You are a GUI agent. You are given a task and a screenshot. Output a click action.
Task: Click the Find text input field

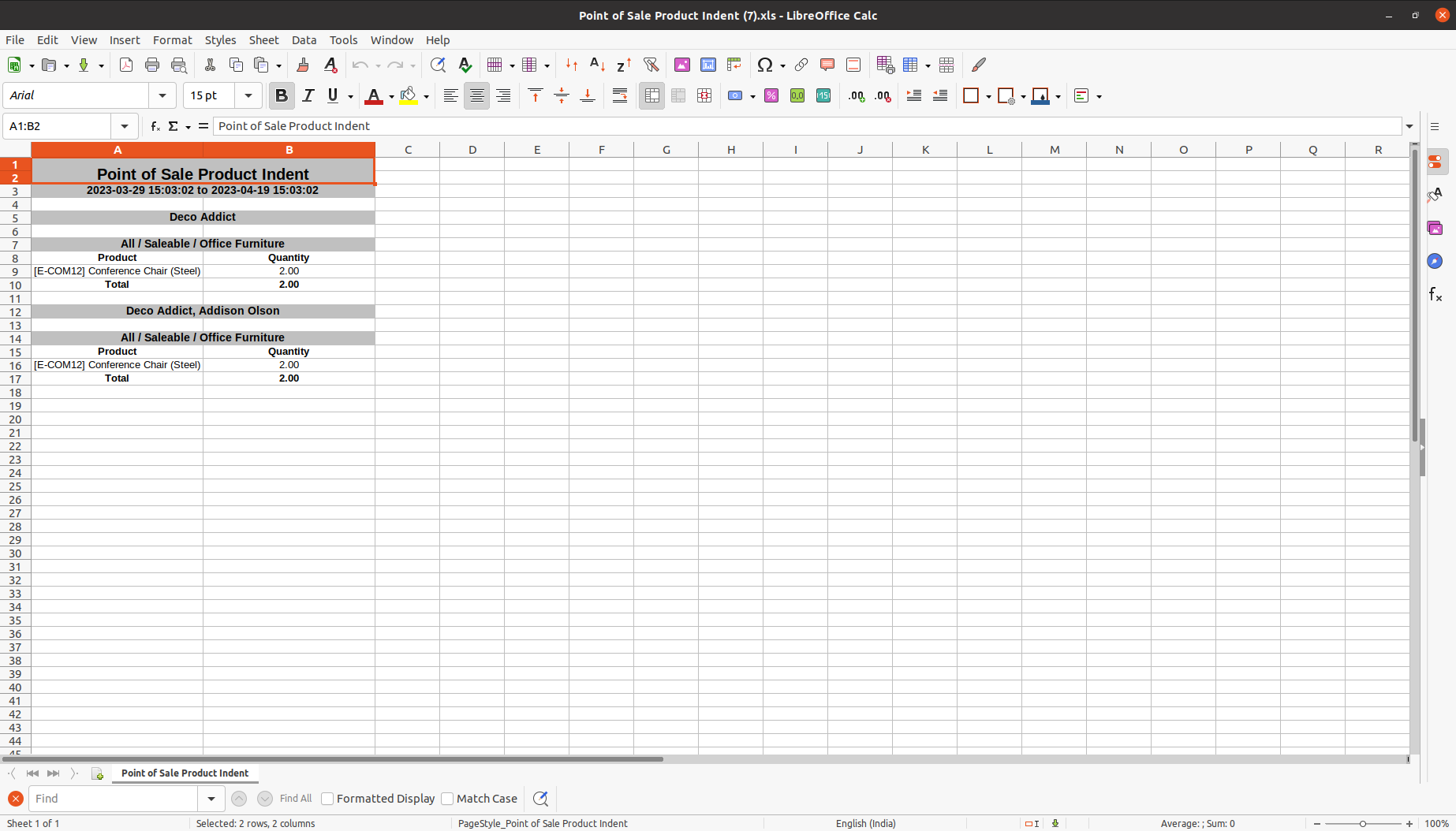point(114,799)
